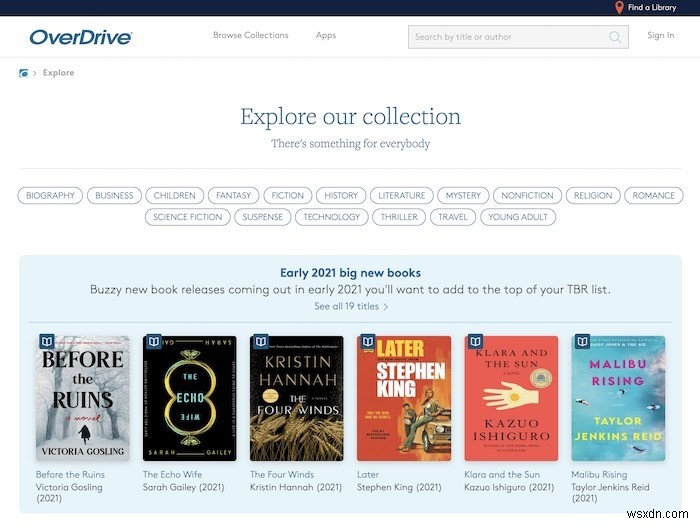Select the Thriller category
Viewport: 700px width, 524px height.
tap(399, 217)
